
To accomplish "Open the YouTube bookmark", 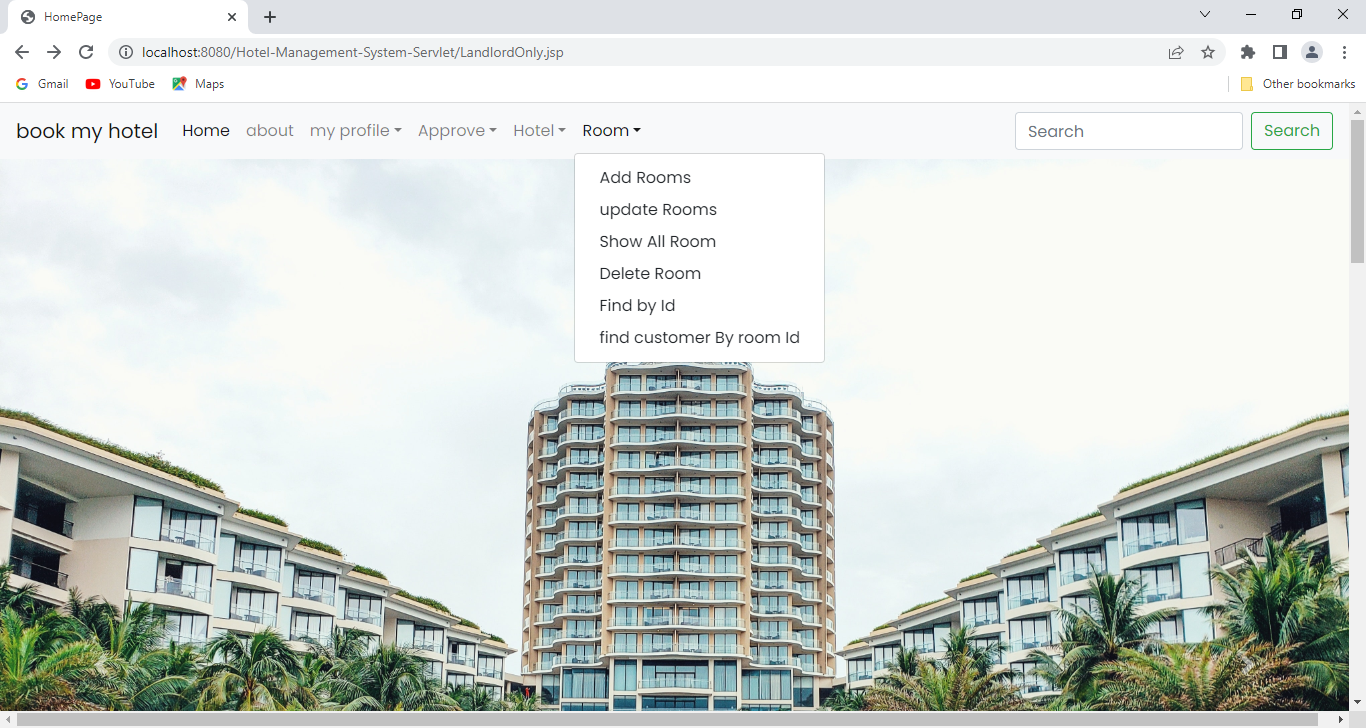I will [x=120, y=84].
